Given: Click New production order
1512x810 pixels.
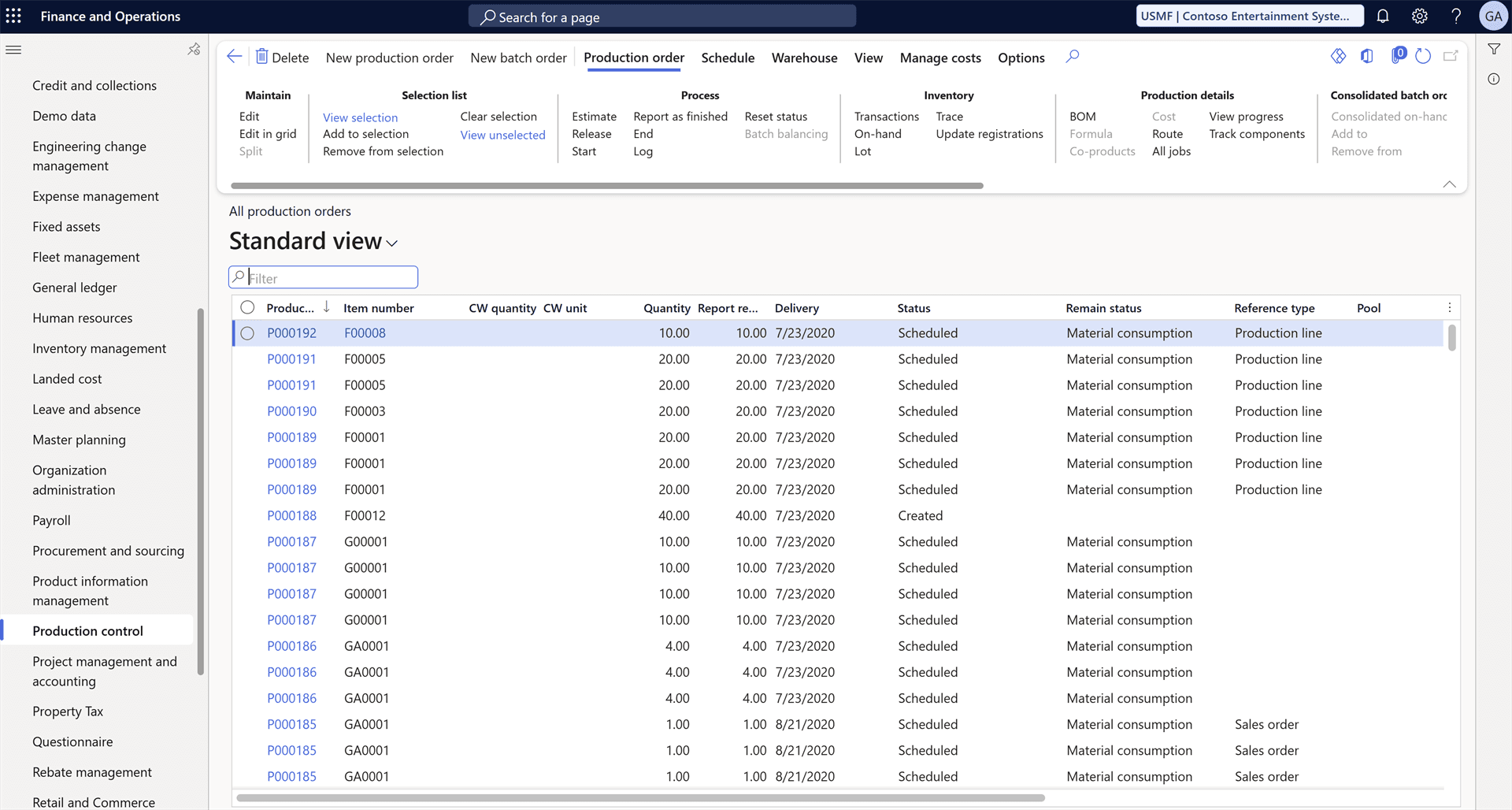Looking at the screenshot, I should 390,58.
